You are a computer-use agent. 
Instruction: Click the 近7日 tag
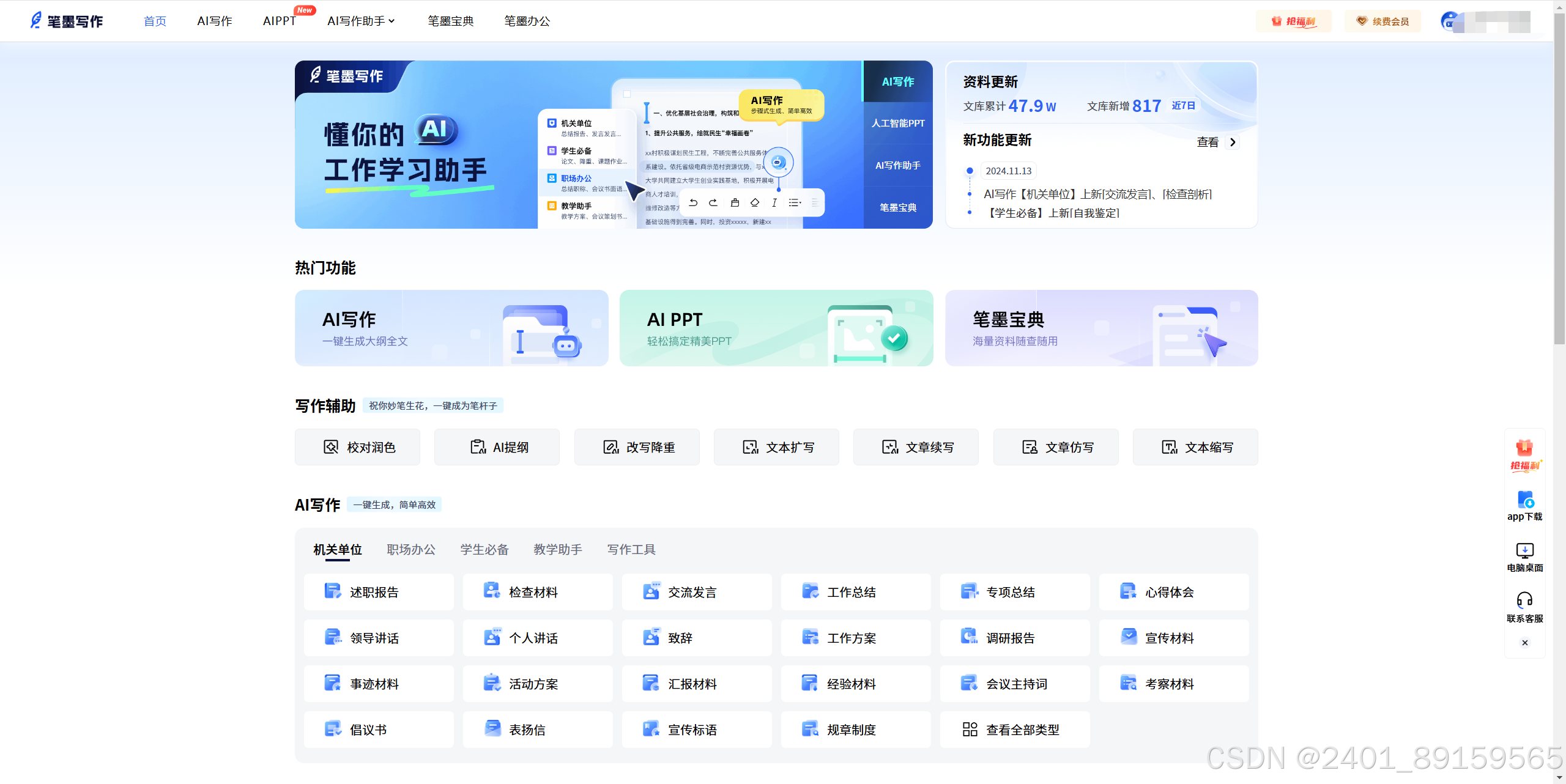tap(1183, 105)
